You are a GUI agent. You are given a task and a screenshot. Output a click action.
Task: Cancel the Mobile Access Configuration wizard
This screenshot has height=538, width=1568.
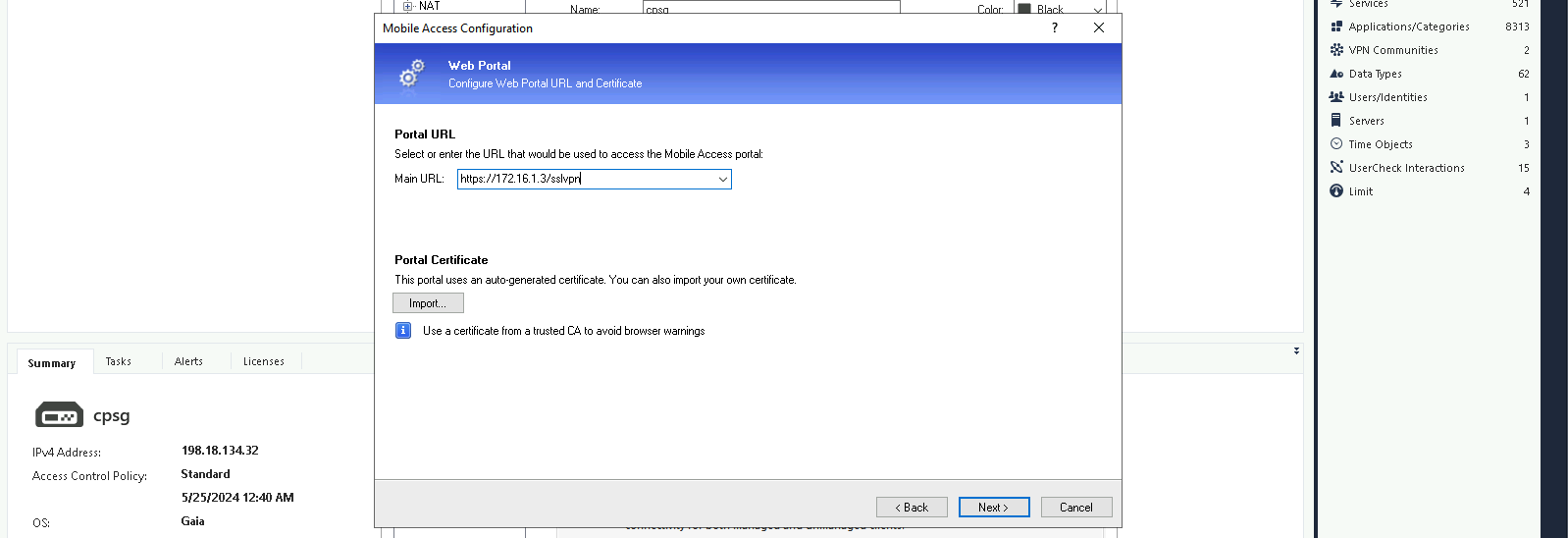1075,508
